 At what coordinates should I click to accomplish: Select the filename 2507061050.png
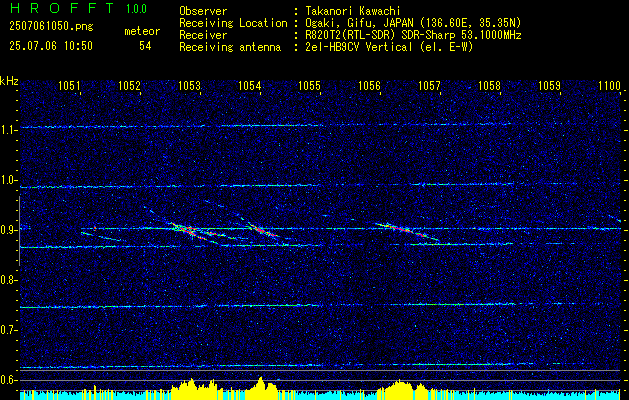click(x=51, y=27)
